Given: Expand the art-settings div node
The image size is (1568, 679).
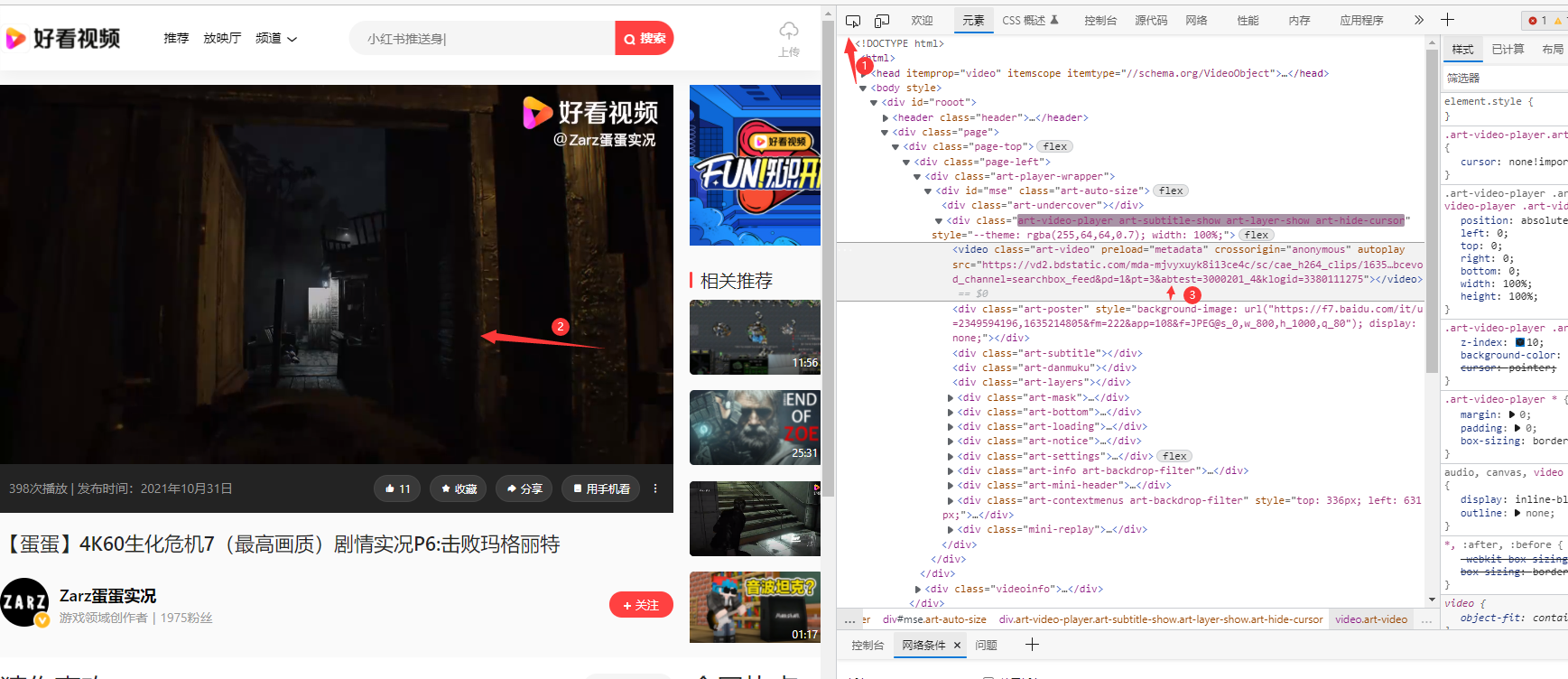Looking at the screenshot, I should 951,457.
